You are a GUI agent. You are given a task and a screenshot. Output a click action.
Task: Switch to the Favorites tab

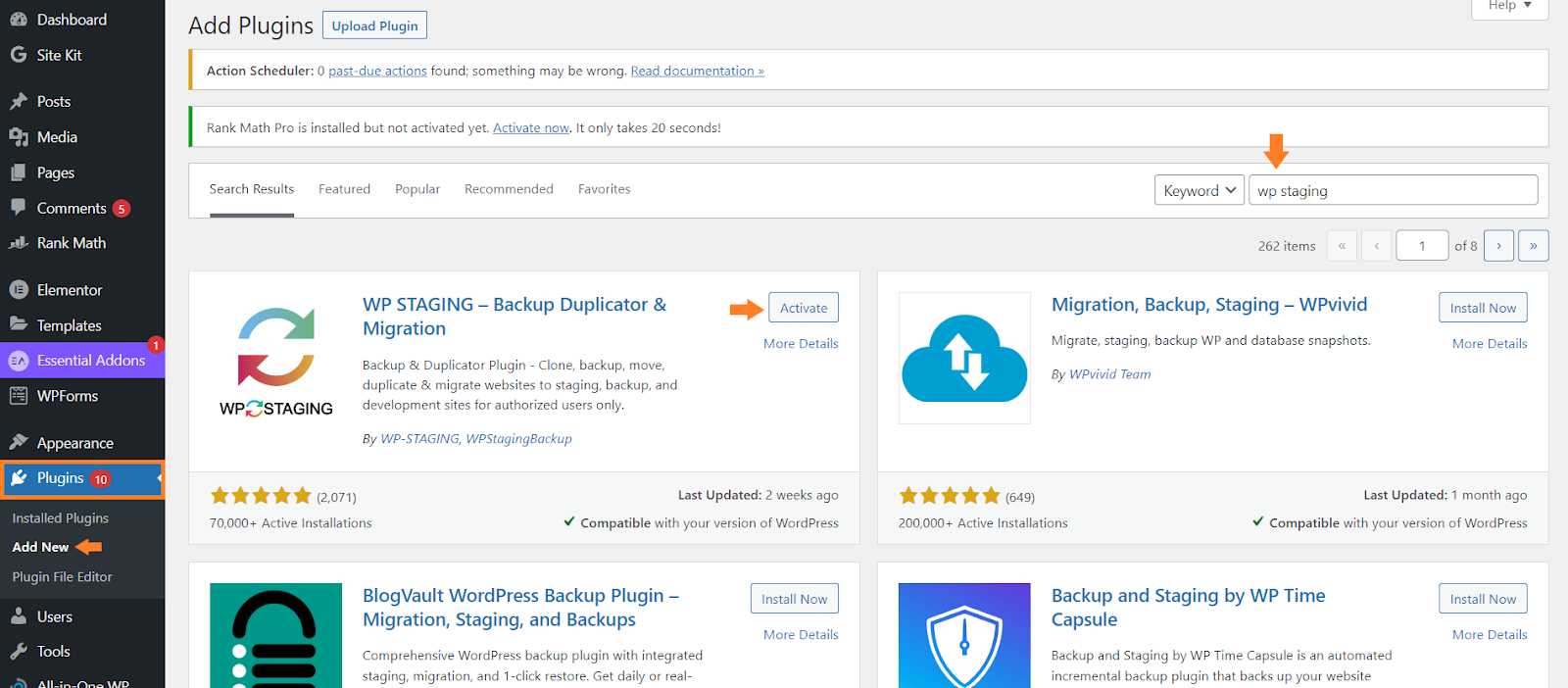[x=604, y=189]
